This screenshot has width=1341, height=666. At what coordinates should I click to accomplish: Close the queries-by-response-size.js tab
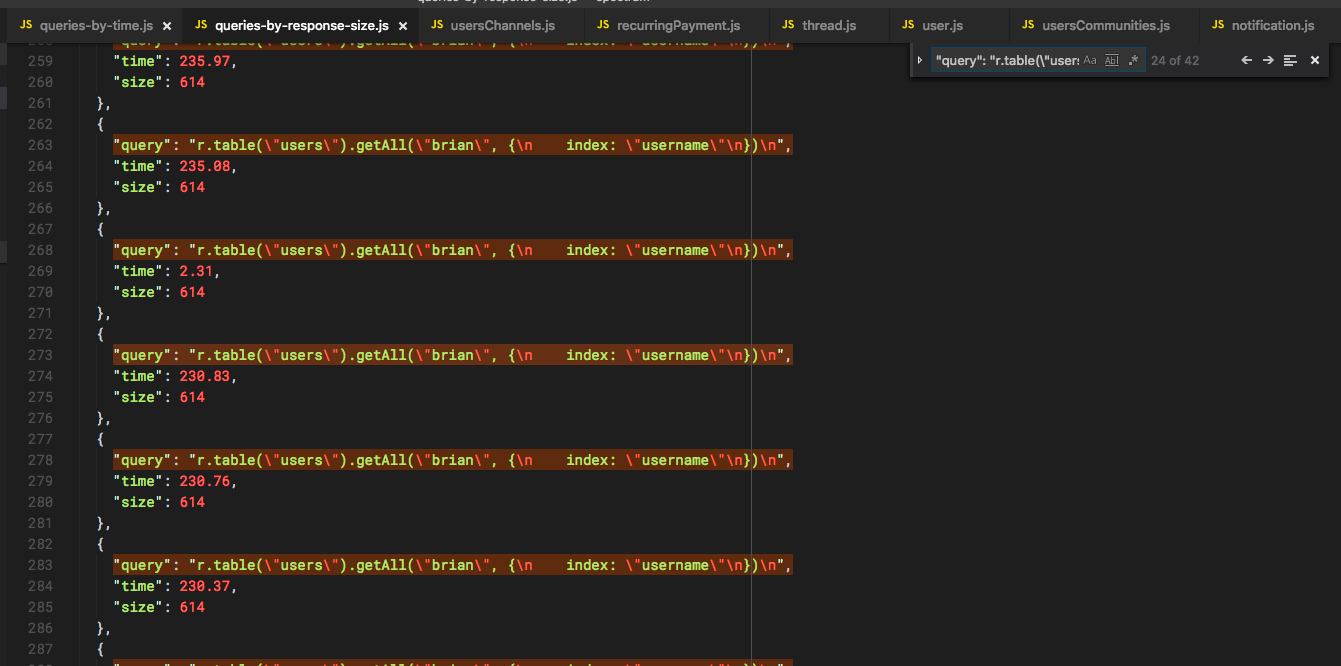pyautogui.click(x=402, y=26)
